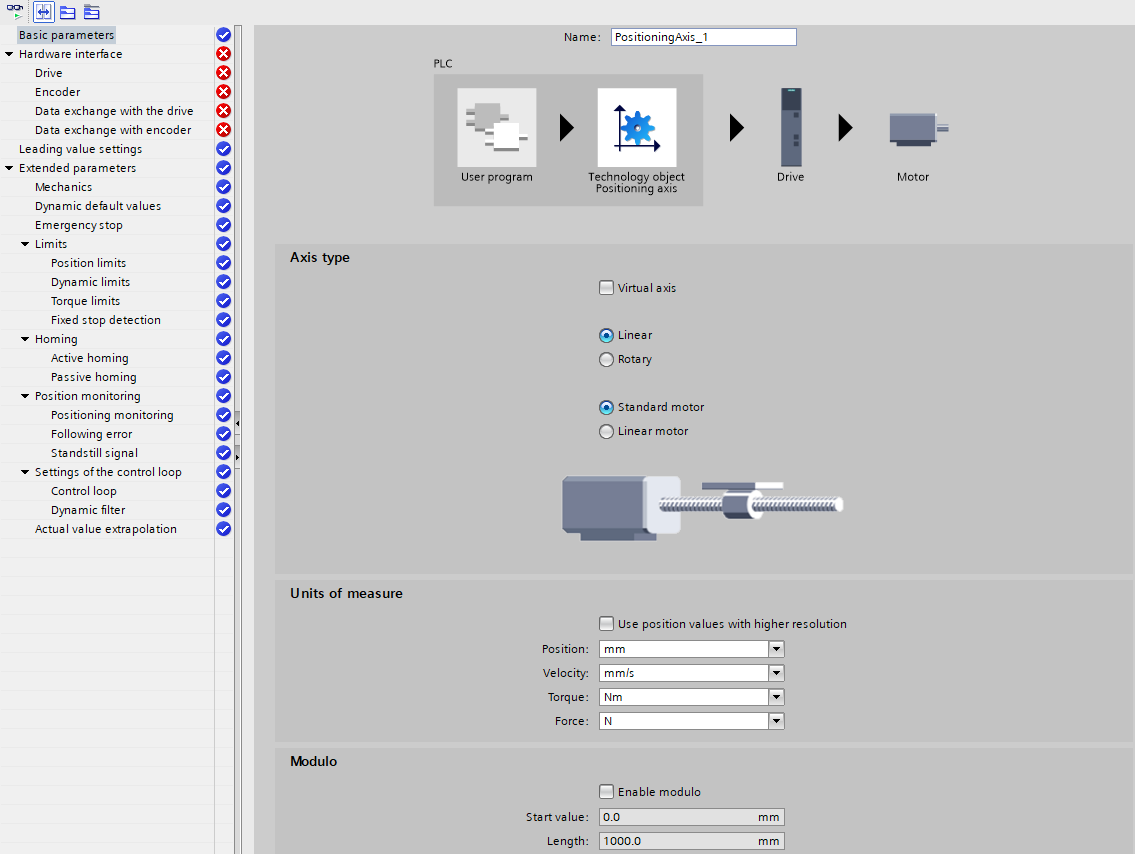
Task: Click the close all parameters folder icon
Action: [91, 12]
